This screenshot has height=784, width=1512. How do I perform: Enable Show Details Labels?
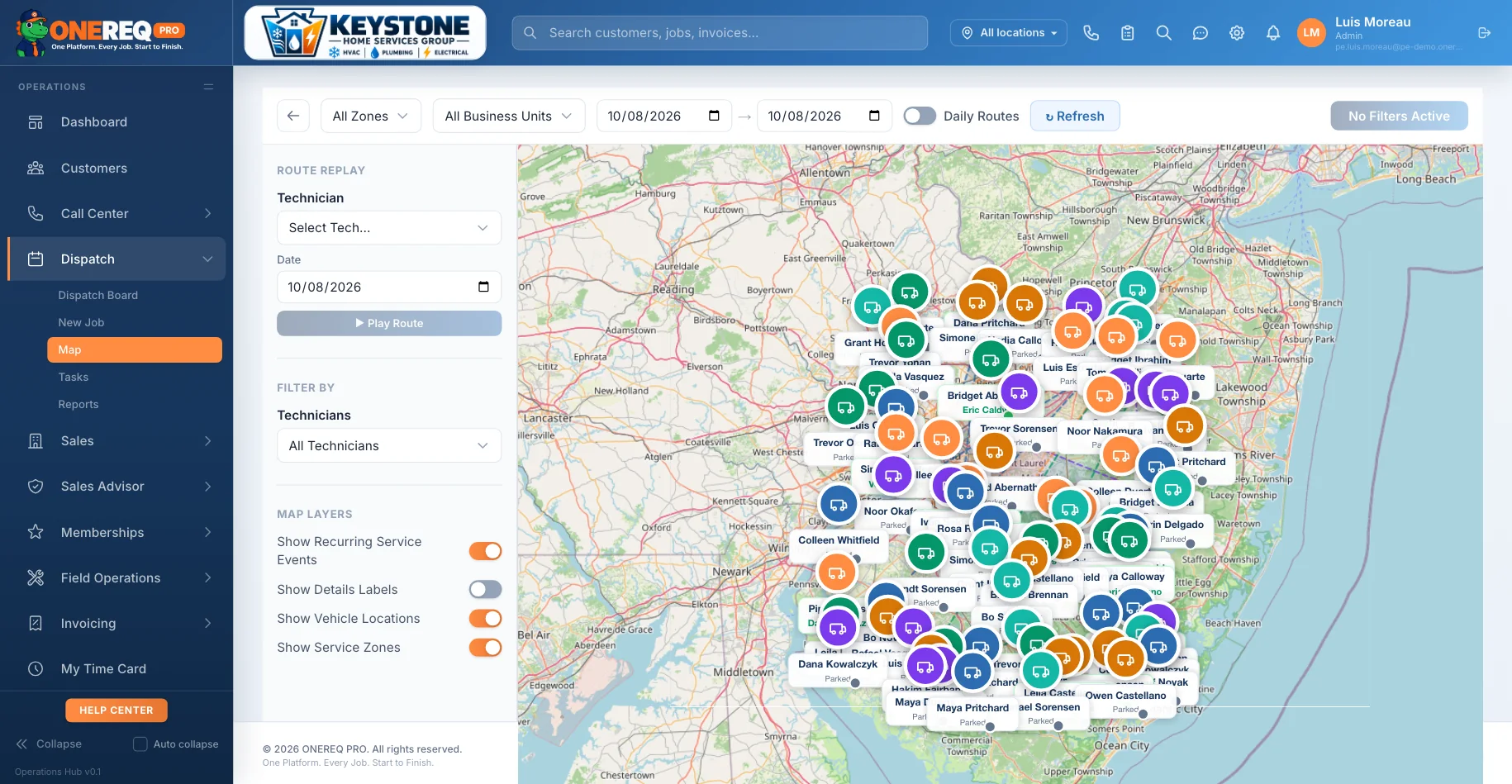click(x=485, y=589)
